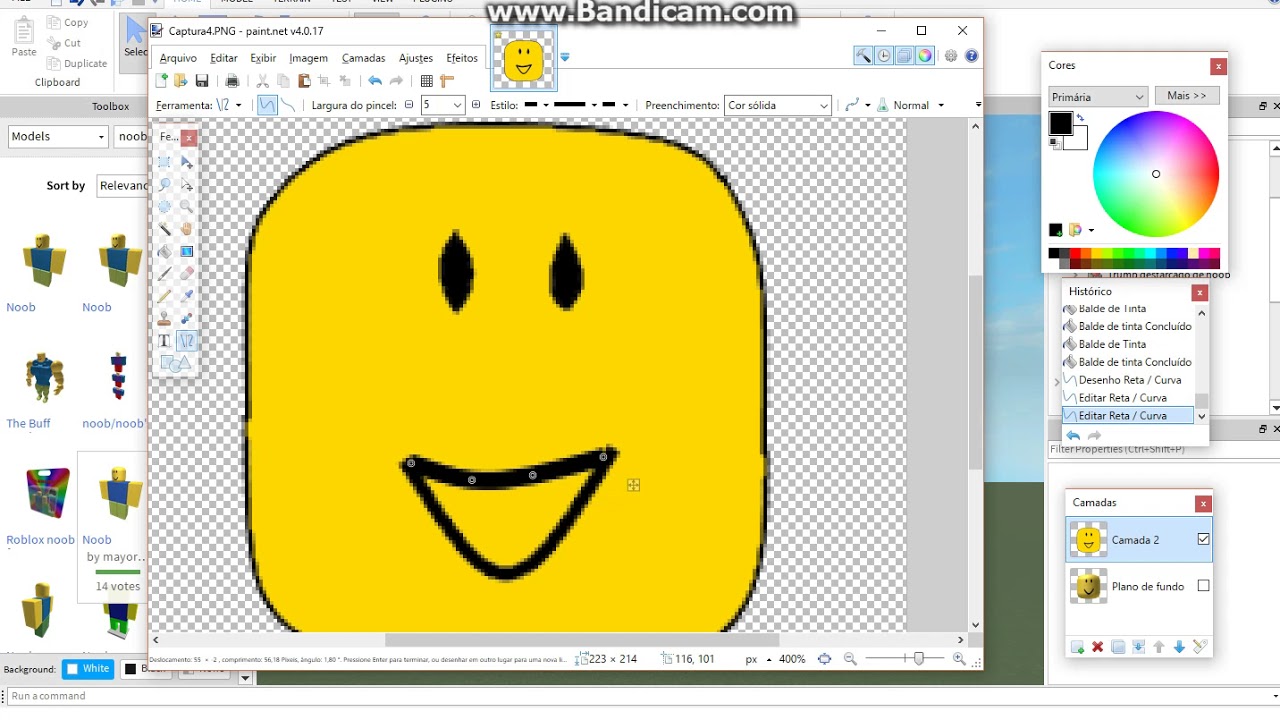
Task: Toggle the rulers icon
Action: coord(447,81)
